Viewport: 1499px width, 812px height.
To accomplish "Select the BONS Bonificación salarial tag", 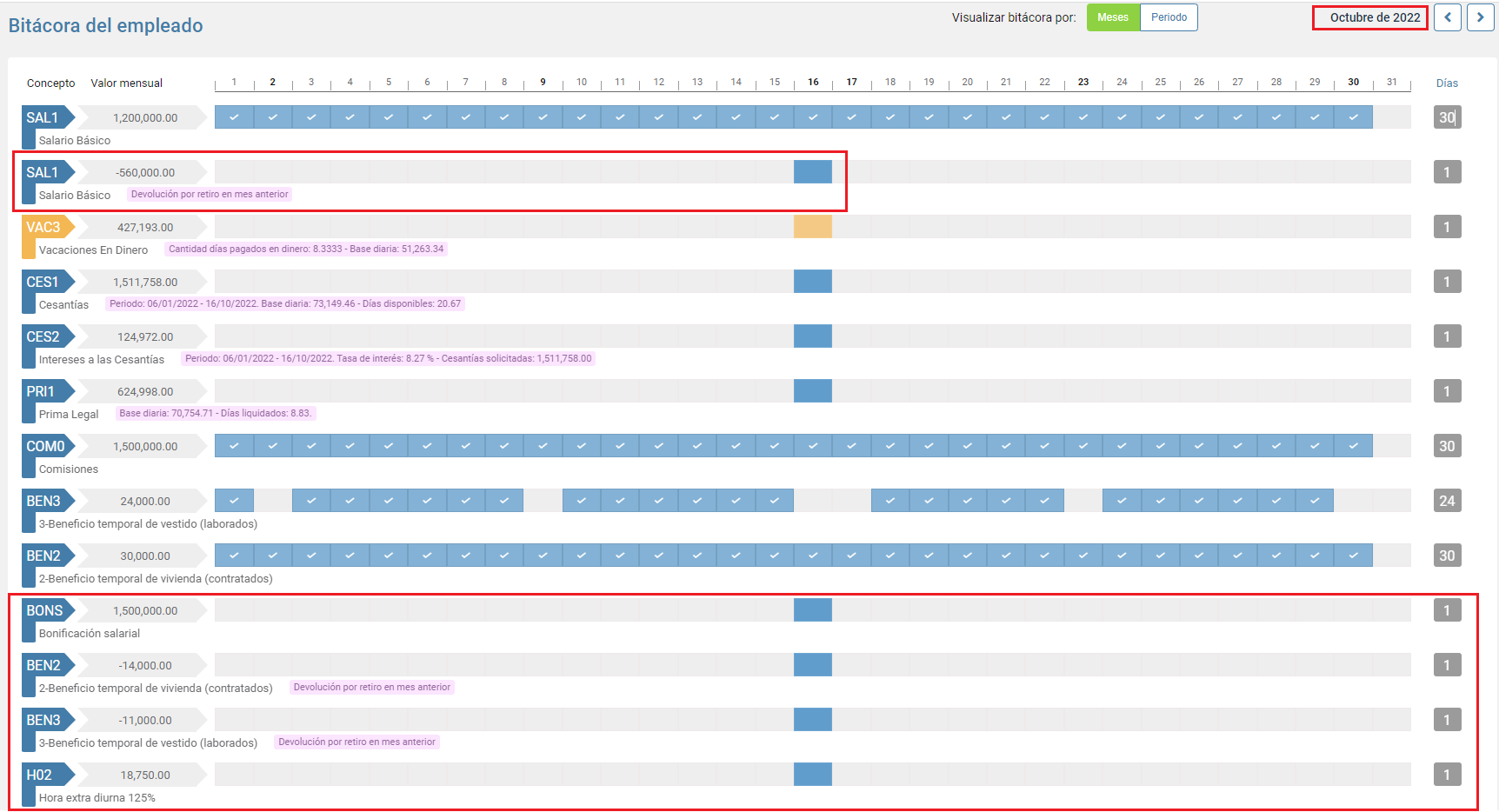I will (x=49, y=610).
